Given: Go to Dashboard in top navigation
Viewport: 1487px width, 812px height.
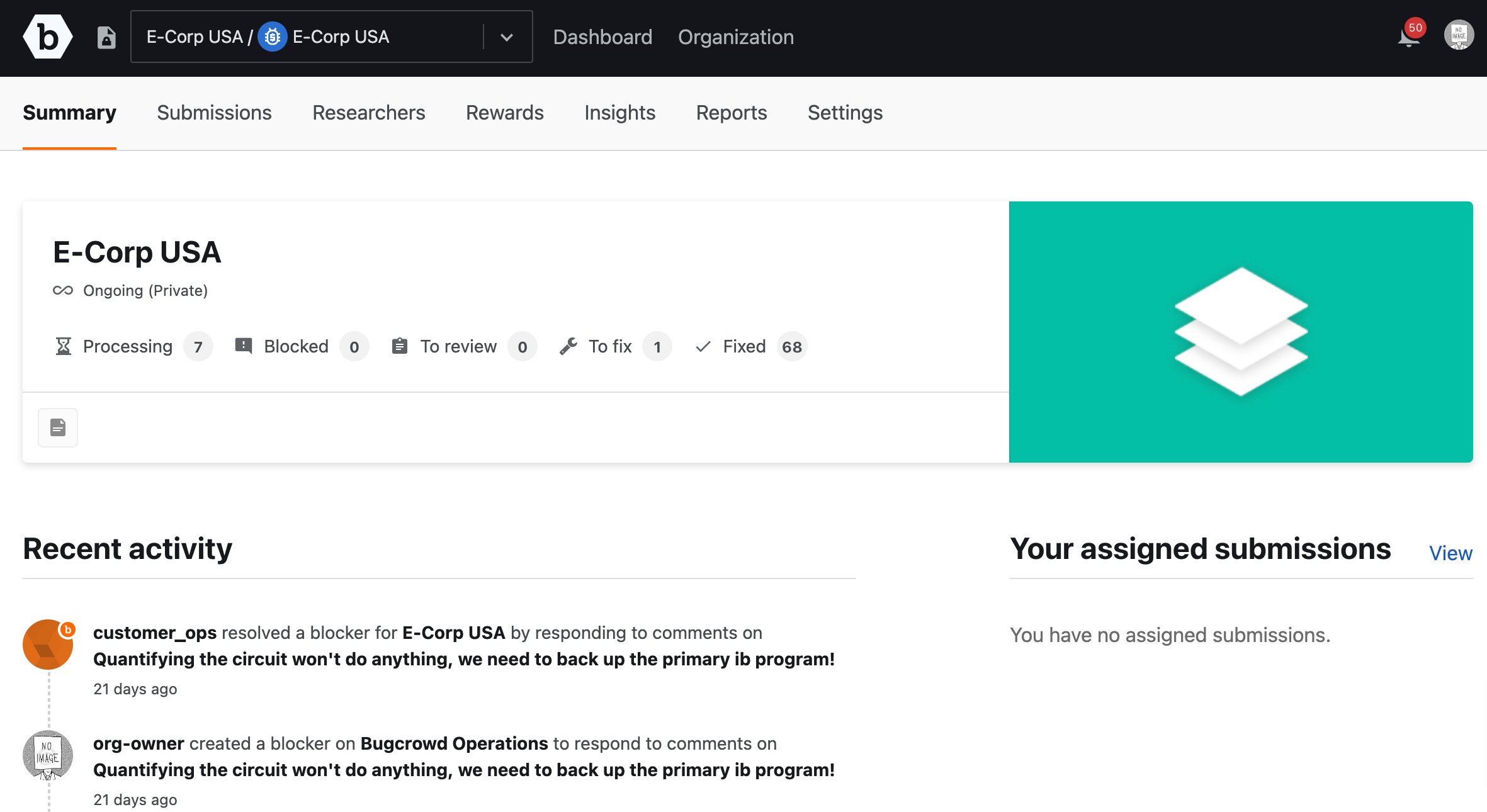Looking at the screenshot, I should (602, 37).
